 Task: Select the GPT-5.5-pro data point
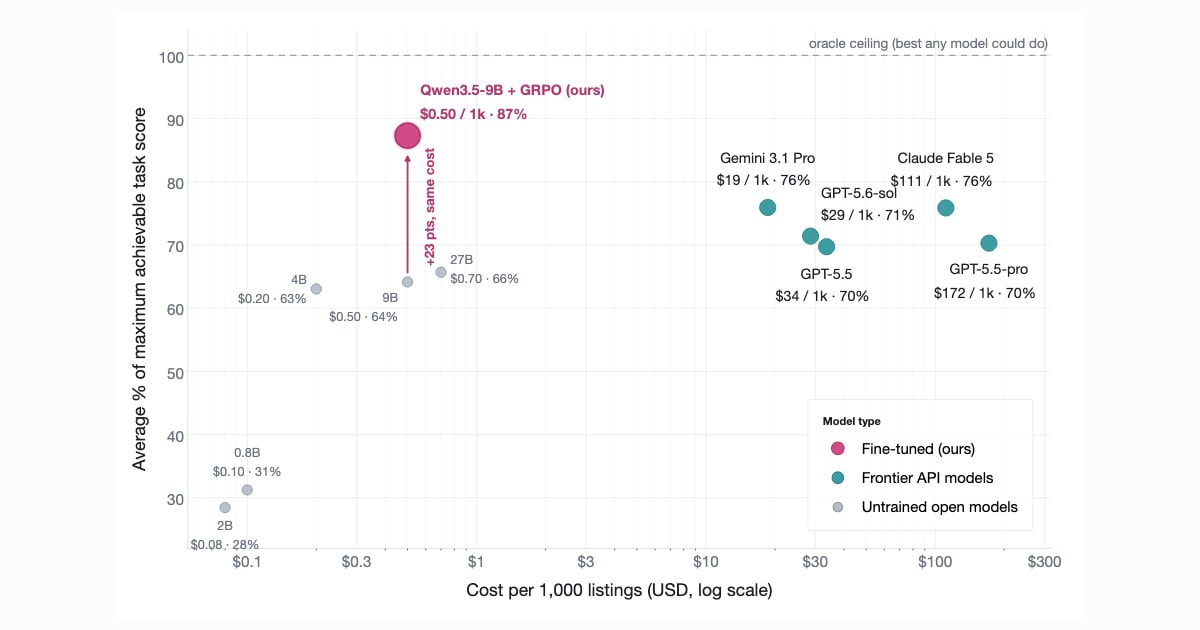(x=989, y=243)
